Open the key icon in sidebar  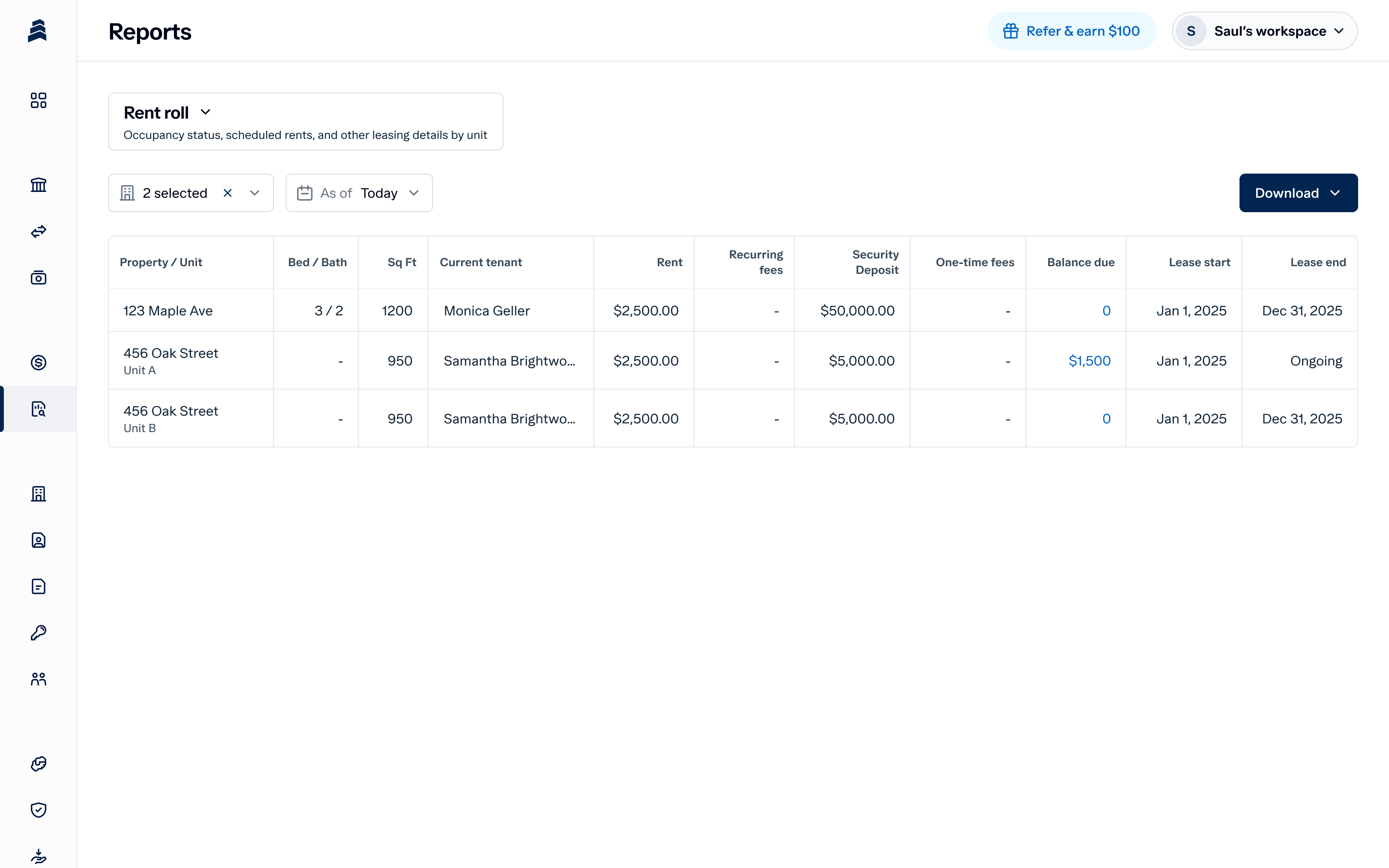click(x=39, y=633)
